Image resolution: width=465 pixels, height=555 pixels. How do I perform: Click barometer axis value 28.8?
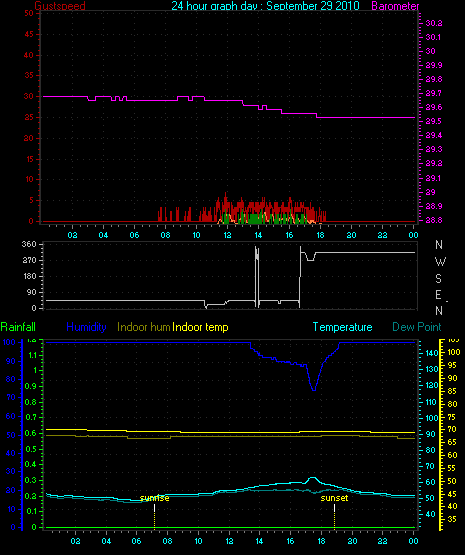434,220
